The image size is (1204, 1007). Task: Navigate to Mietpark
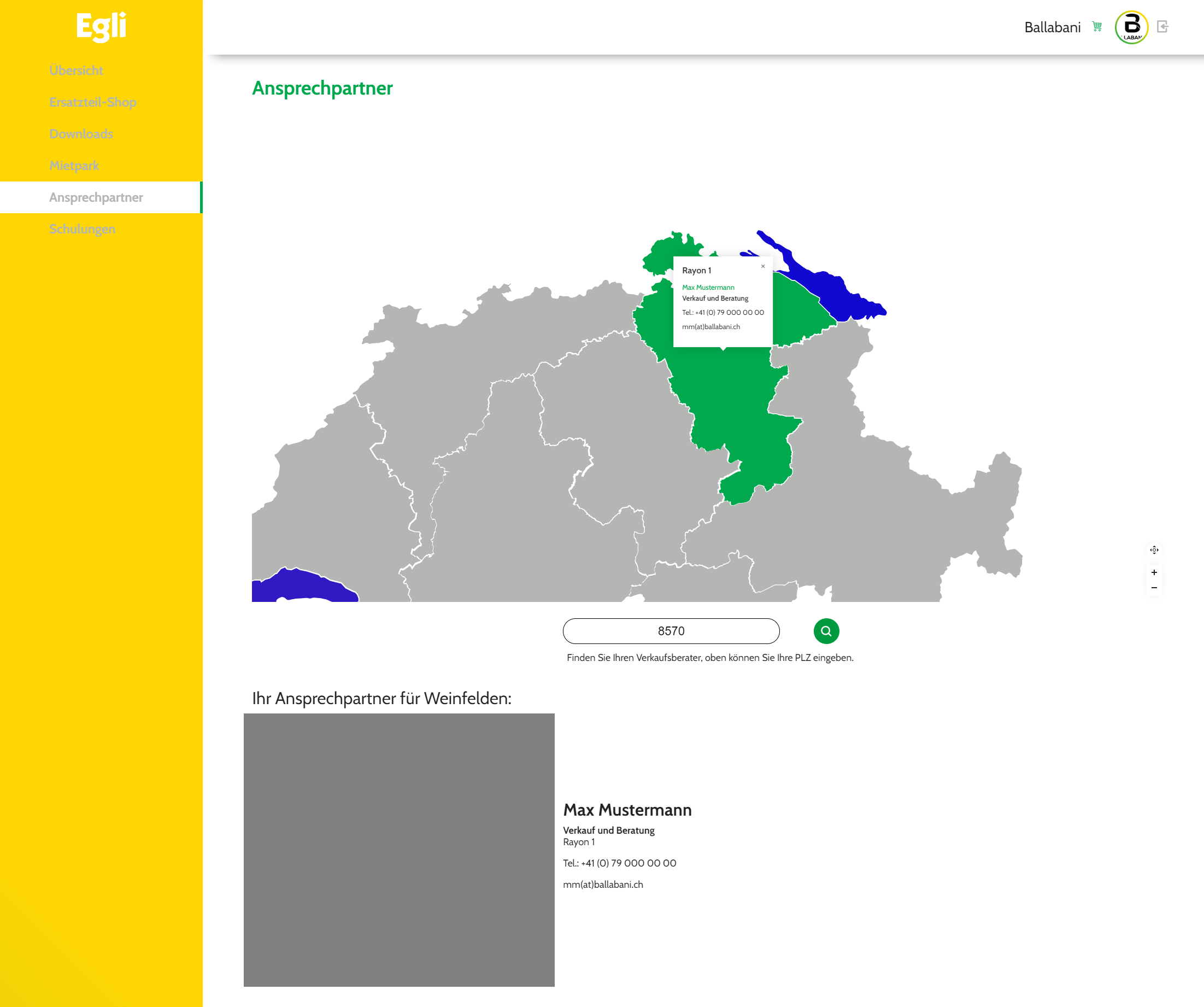pyautogui.click(x=74, y=166)
